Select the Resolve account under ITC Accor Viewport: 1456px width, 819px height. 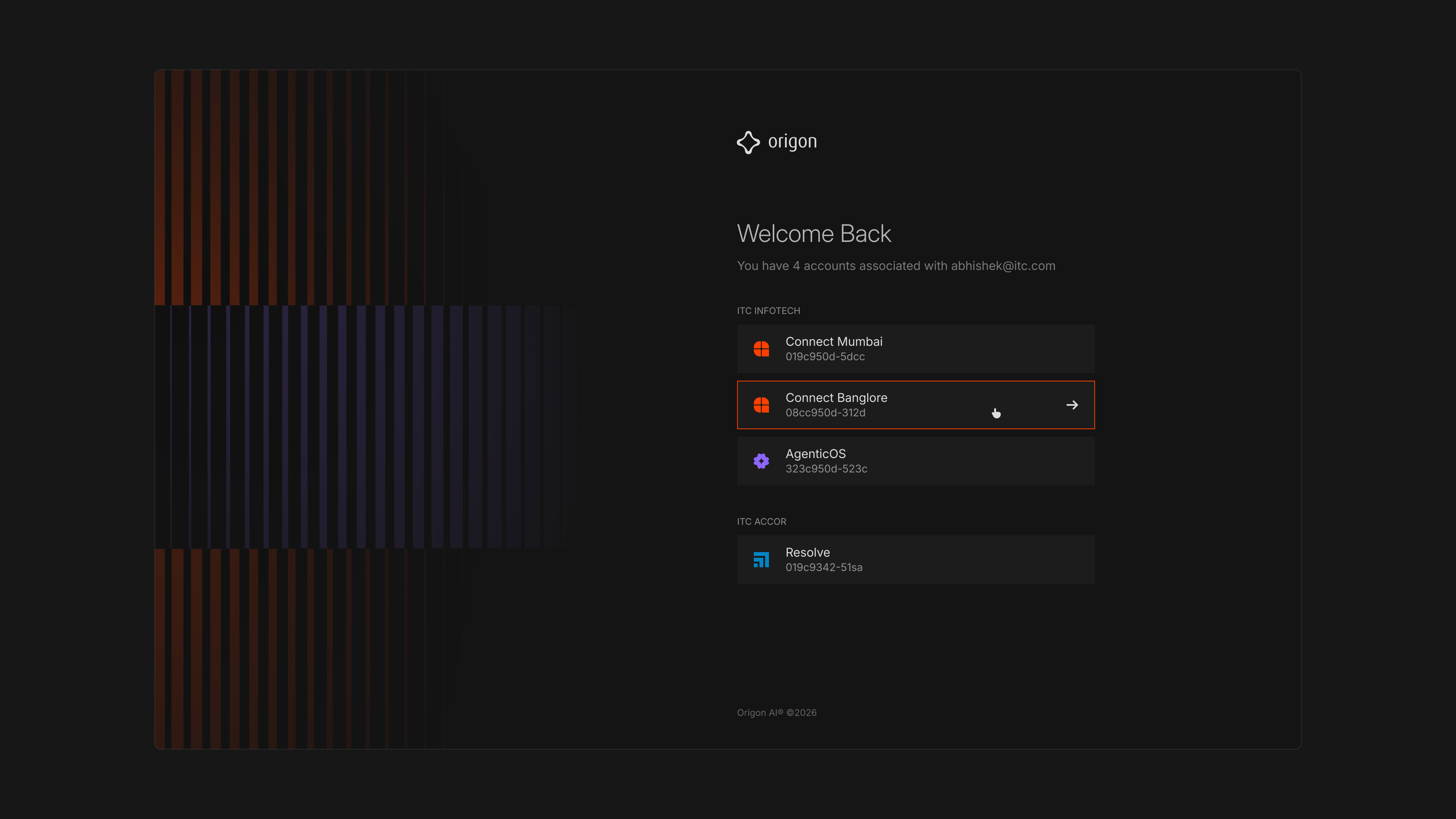click(808, 552)
